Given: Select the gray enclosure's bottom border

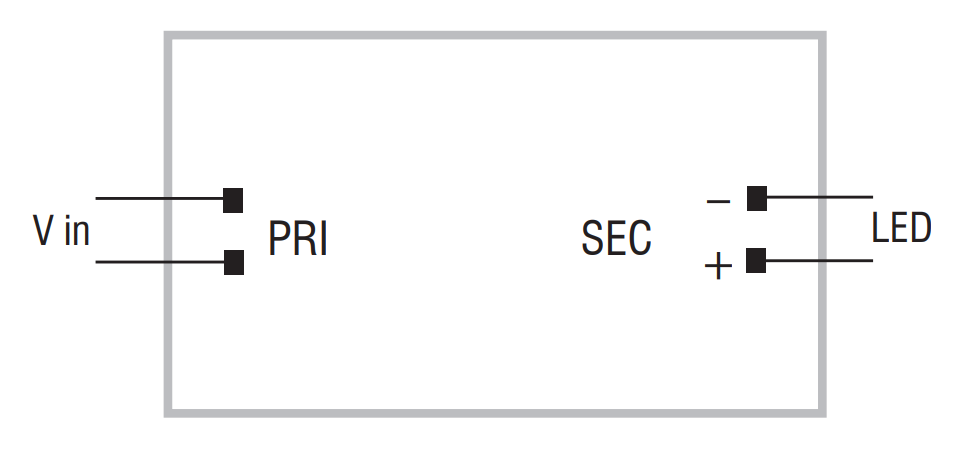Looking at the screenshot, I should [495, 413].
